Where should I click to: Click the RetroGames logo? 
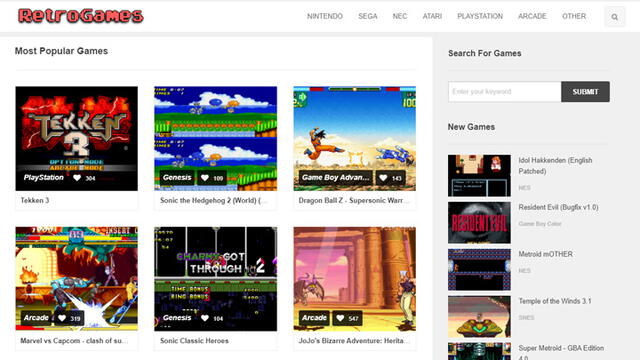81,16
